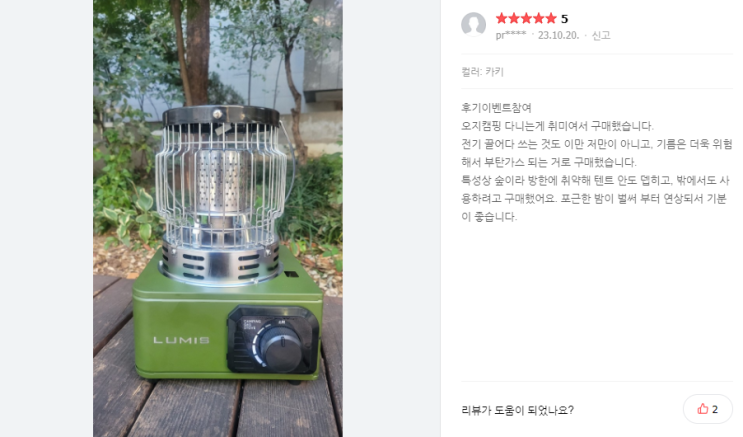743x437 pixels.
Task: Select the fourth red rating star
Action: tap(538, 18)
